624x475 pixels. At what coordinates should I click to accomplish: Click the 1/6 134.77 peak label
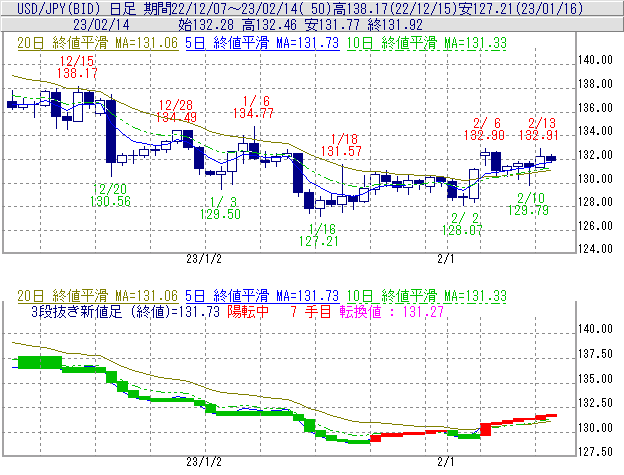click(x=254, y=107)
